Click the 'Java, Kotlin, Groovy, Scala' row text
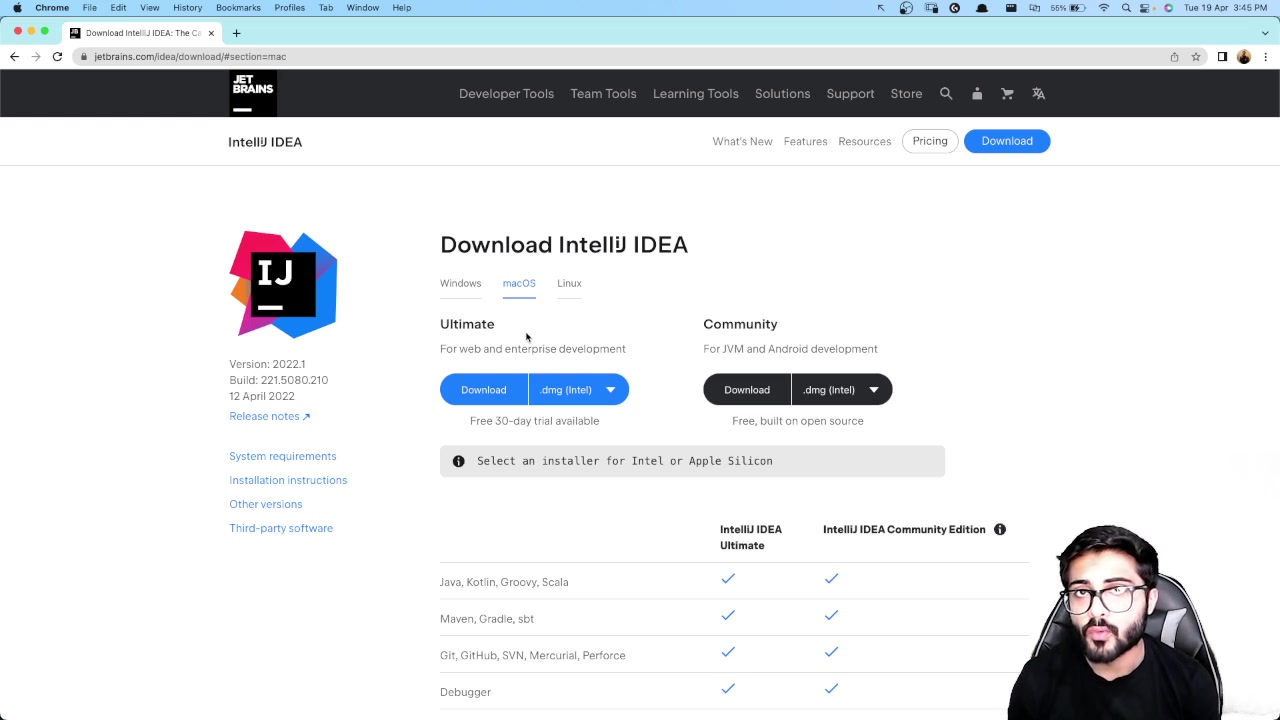The image size is (1280, 720). [504, 582]
